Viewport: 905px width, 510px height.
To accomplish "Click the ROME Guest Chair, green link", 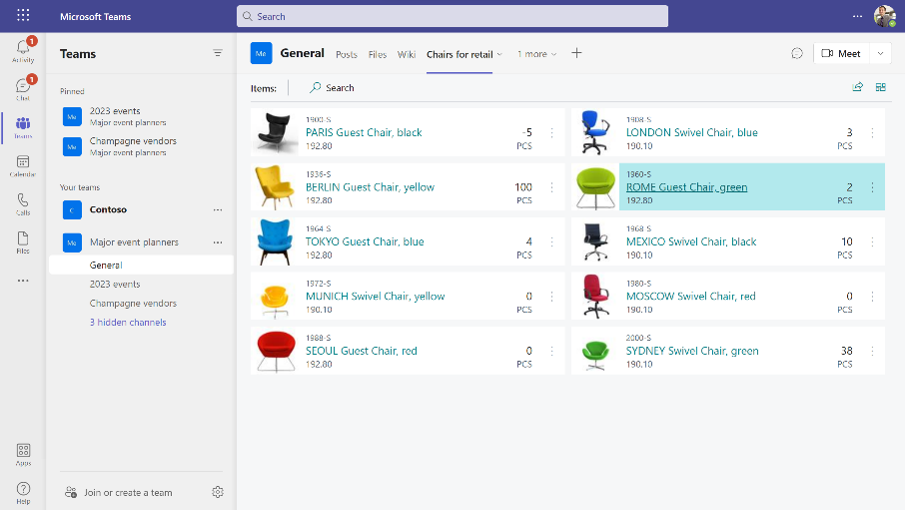I will pos(686,187).
